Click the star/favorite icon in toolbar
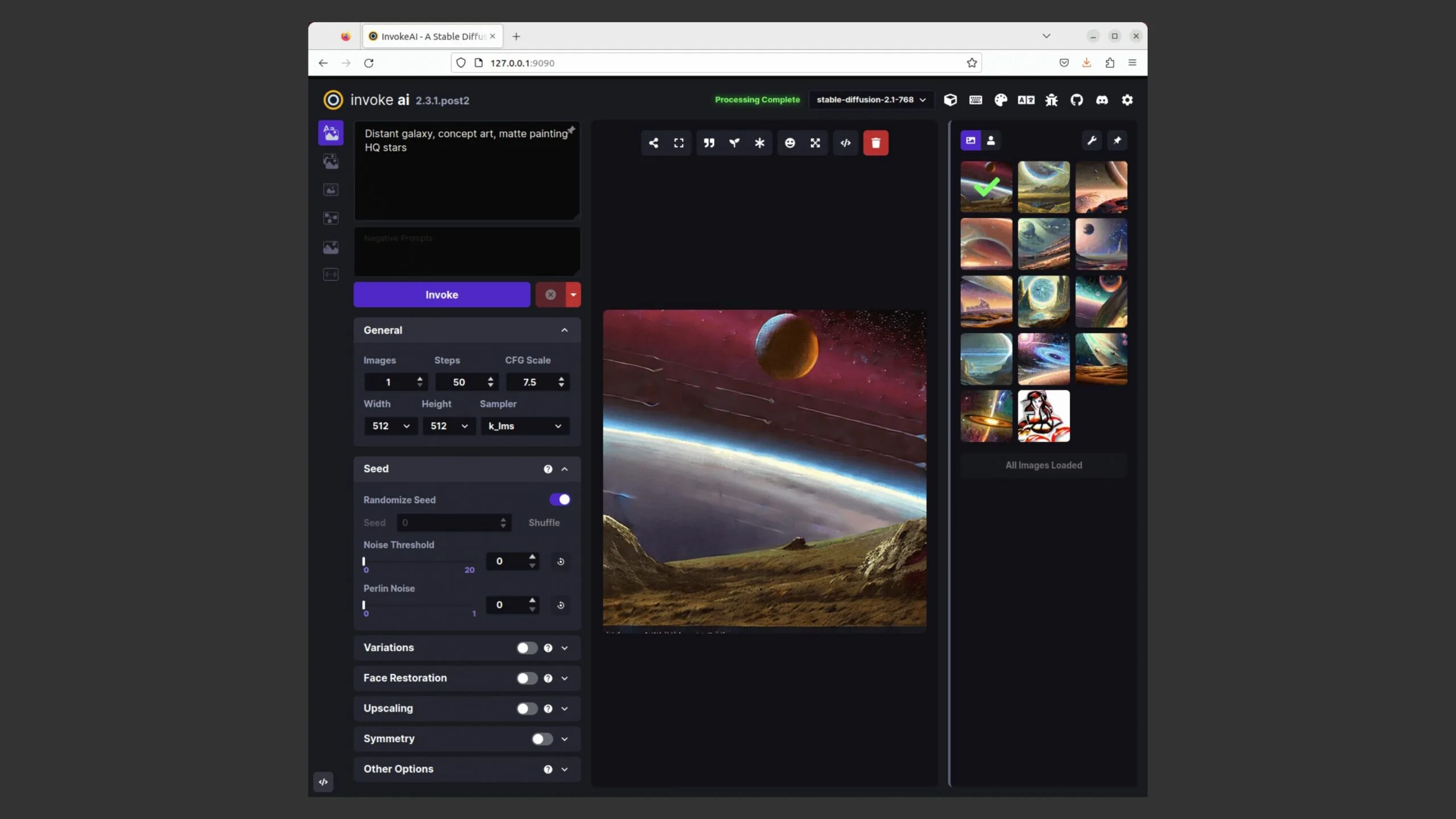This screenshot has width=1456, height=819. click(x=760, y=141)
